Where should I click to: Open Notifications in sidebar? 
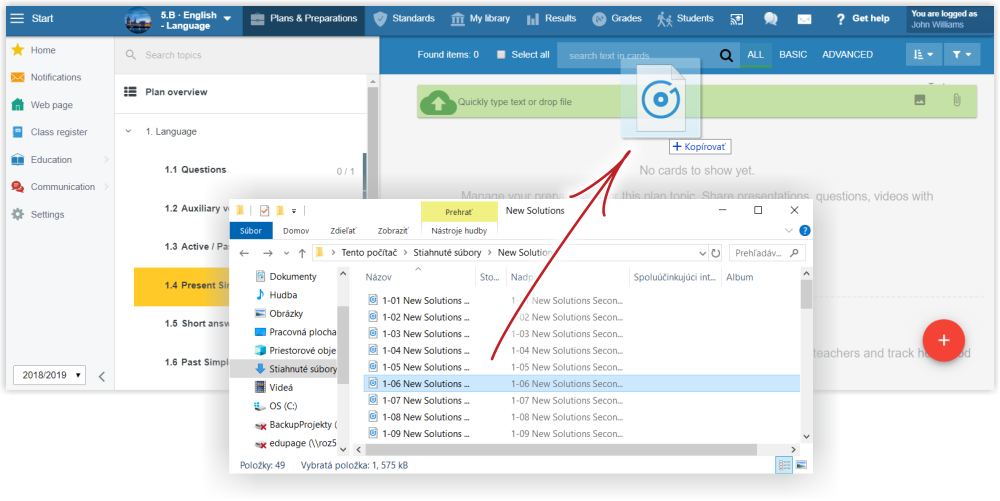coord(55,77)
